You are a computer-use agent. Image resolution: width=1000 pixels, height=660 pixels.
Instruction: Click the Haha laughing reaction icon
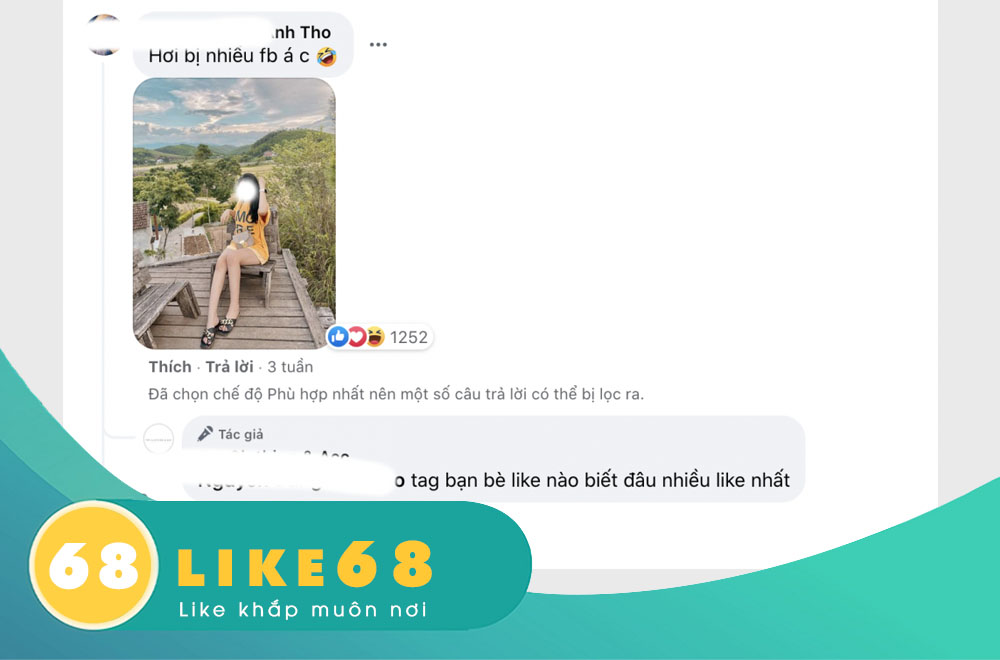tap(375, 337)
